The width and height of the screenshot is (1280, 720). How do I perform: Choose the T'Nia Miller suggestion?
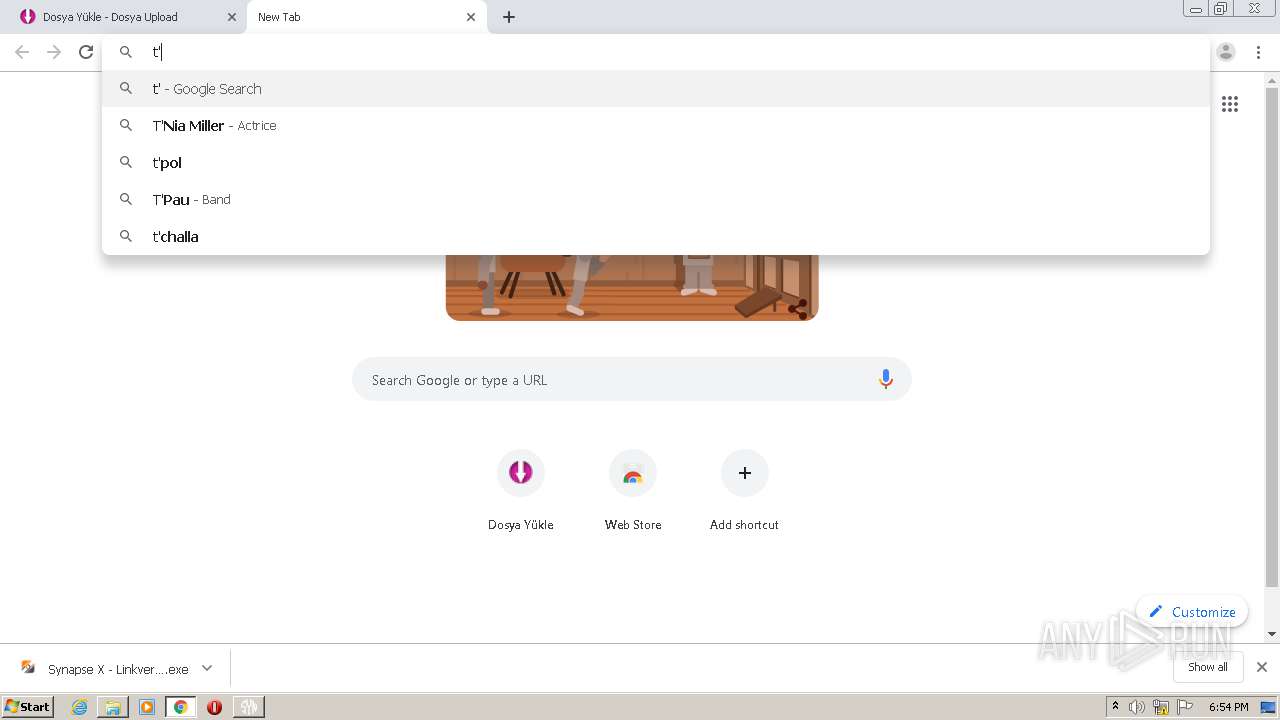click(x=655, y=126)
